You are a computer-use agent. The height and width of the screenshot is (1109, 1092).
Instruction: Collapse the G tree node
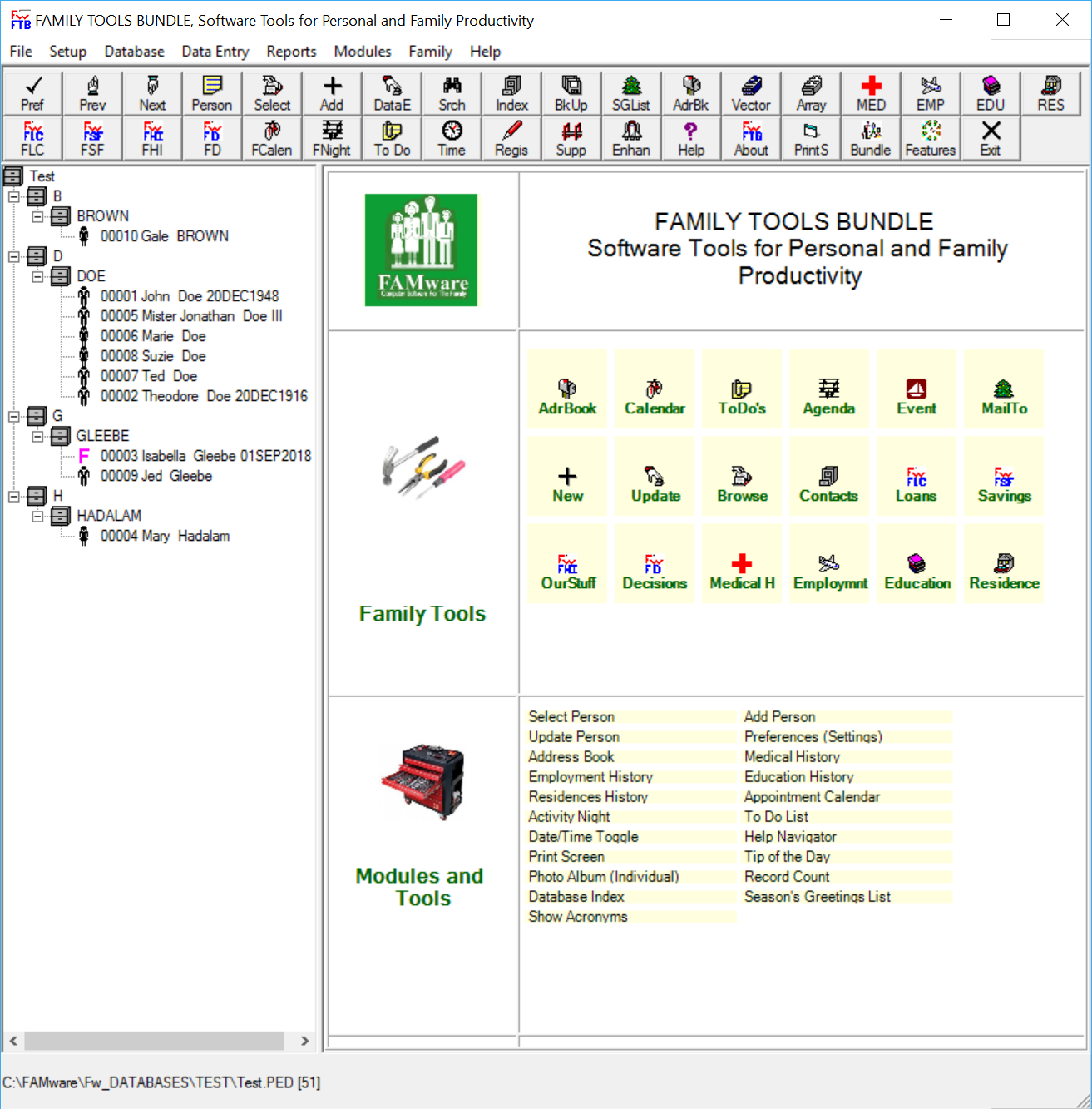tap(14, 416)
